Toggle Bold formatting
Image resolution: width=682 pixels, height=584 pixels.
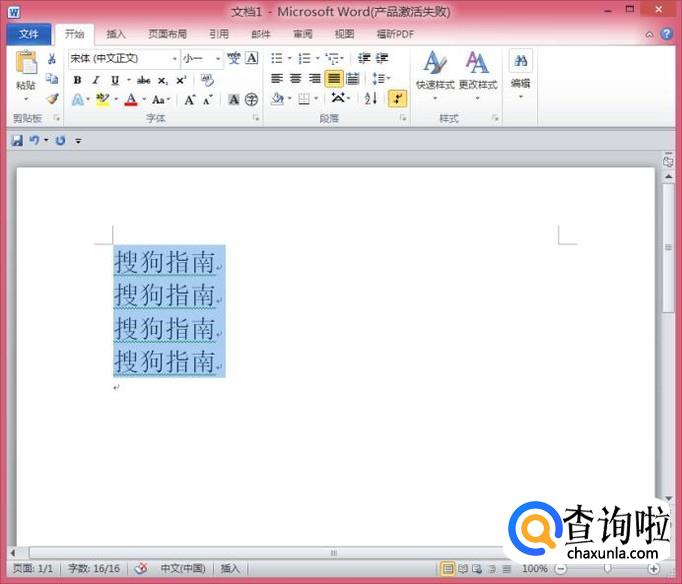coord(77,80)
